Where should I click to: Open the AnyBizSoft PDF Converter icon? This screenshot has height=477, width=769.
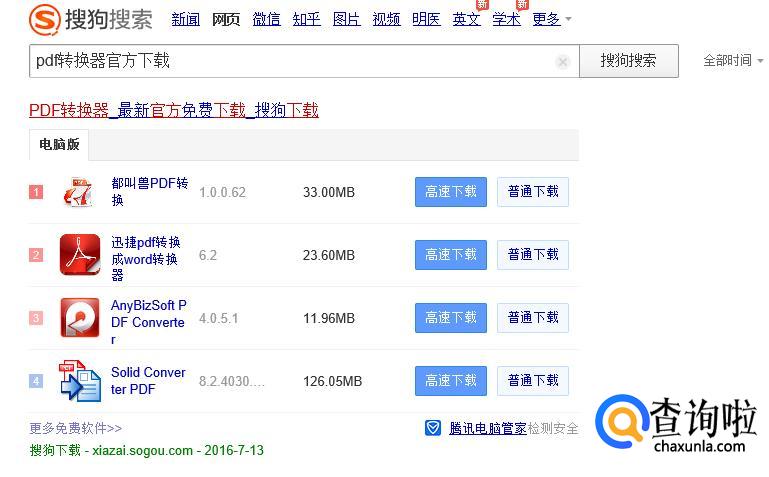(80, 318)
